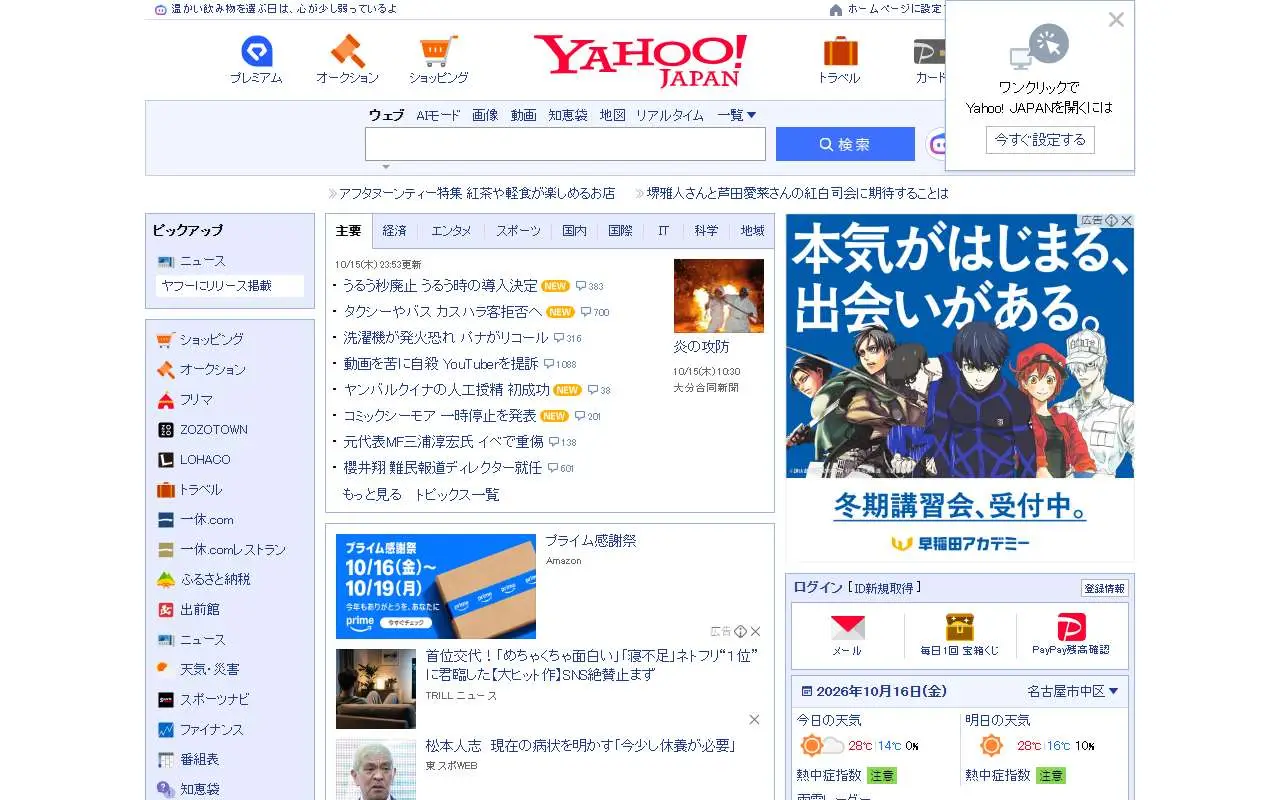Open ファイナンス in the sidebar
This screenshot has height=800, width=1280.
(211, 730)
